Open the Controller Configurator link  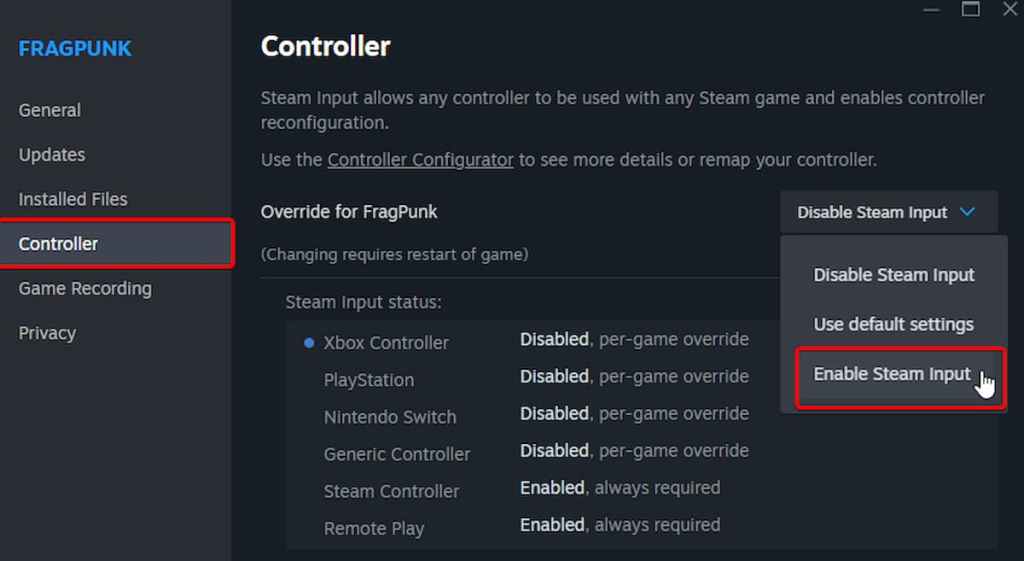pyautogui.click(x=420, y=160)
